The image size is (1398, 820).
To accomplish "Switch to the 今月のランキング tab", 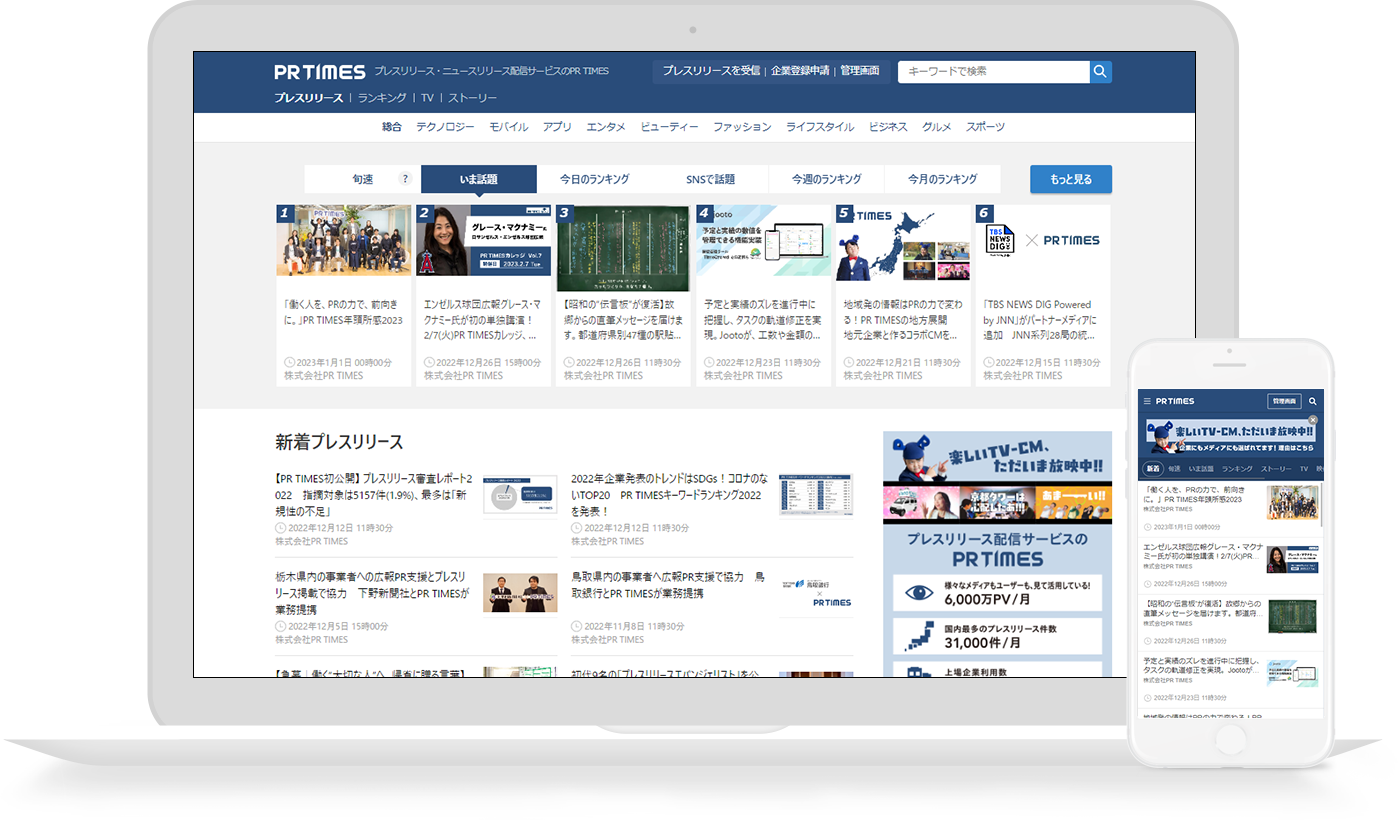I will tap(942, 179).
